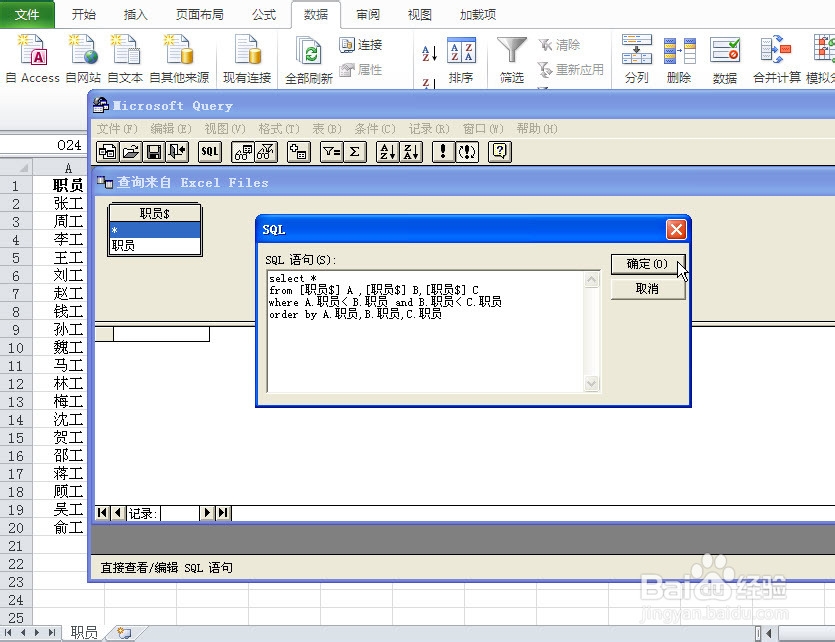
Task: Click Cycle Through Totals sigma icon
Action: [355, 152]
